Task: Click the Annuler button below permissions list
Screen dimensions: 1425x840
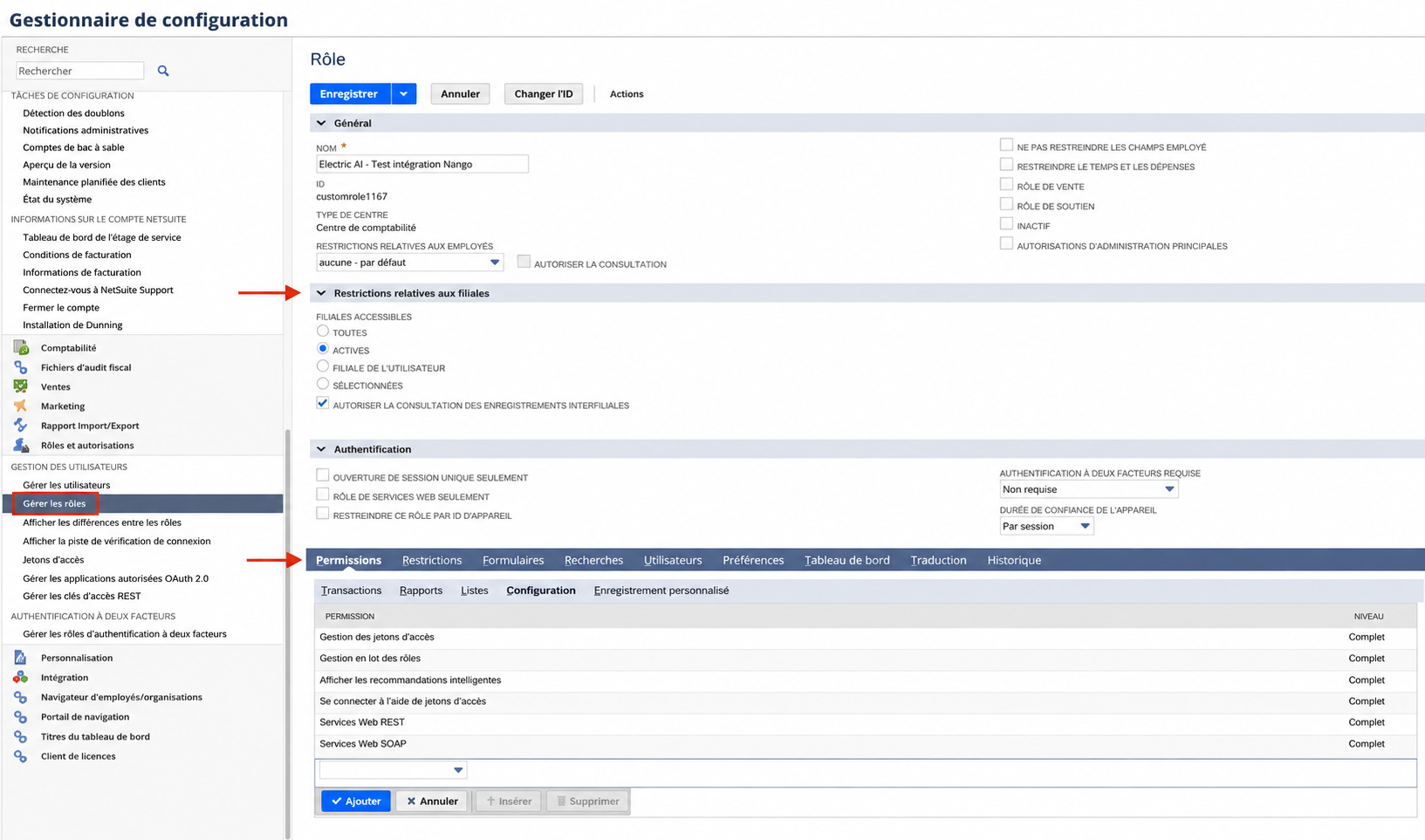Action: pyautogui.click(x=432, y=801)
